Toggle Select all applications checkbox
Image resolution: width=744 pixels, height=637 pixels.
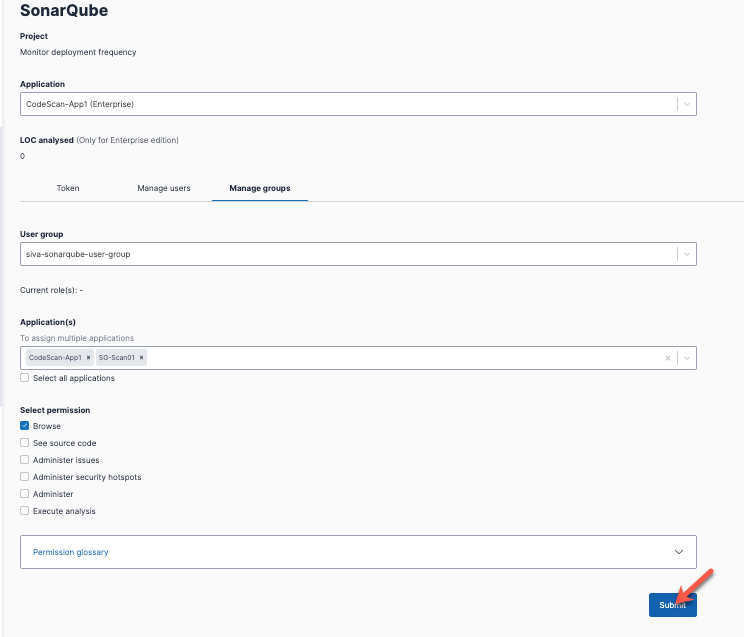[25, 378]
